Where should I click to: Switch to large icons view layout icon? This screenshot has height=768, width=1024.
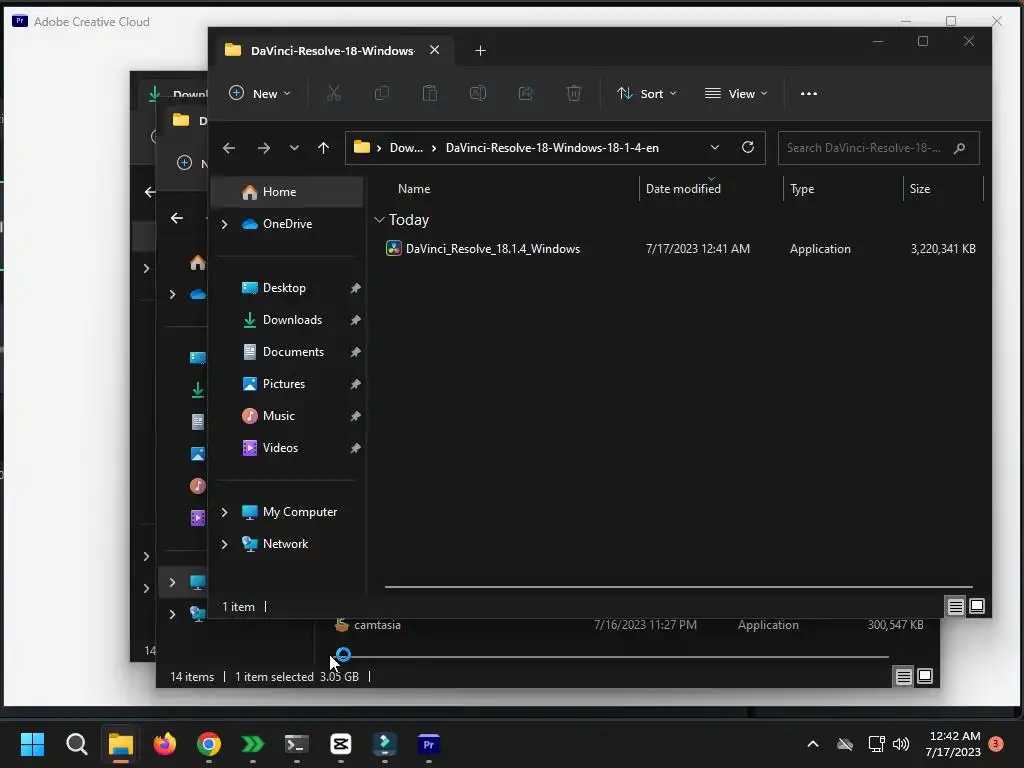coord(977,607)
